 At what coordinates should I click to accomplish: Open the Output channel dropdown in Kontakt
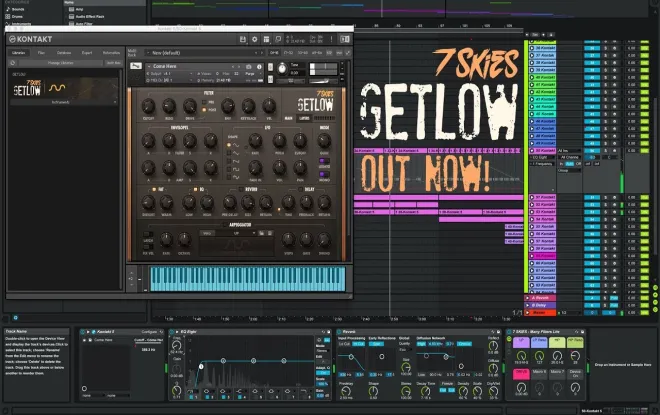pyautogui.click(x=169, y=74)
